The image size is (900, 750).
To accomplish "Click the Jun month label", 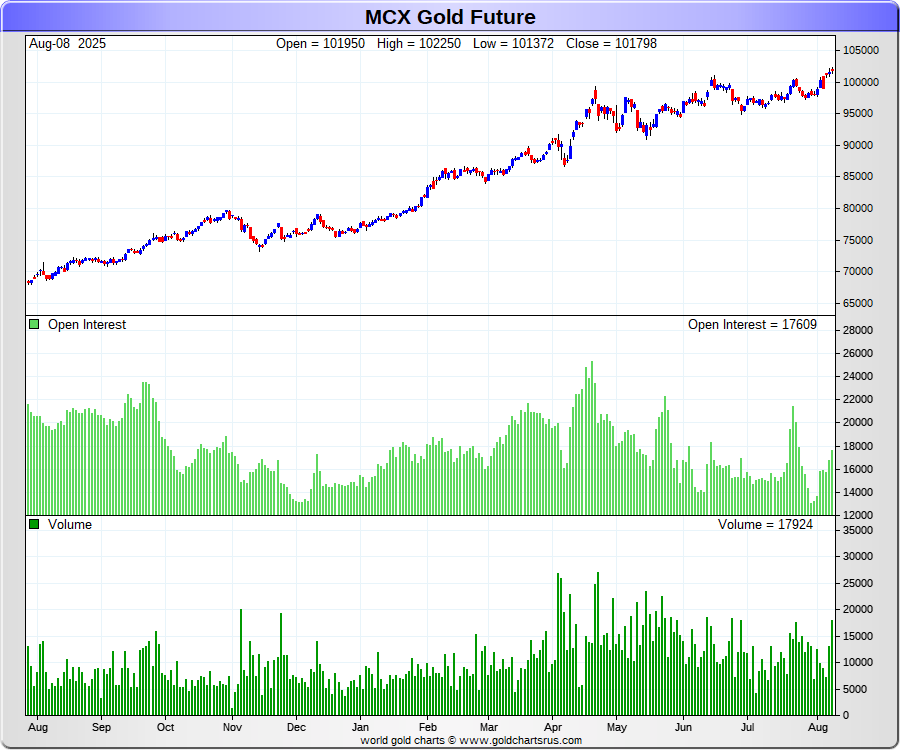I will (x=683, y=727).
